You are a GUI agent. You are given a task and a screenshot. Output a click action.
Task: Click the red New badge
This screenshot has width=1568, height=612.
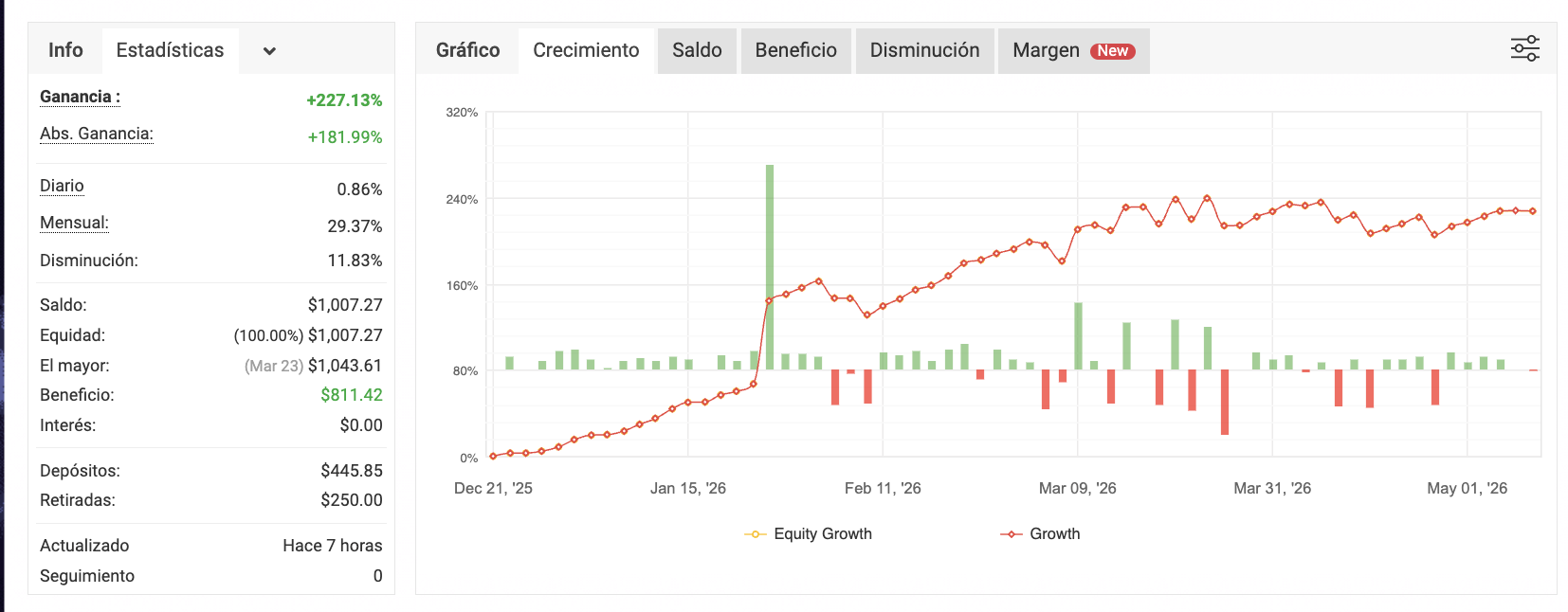(1112, 51)
